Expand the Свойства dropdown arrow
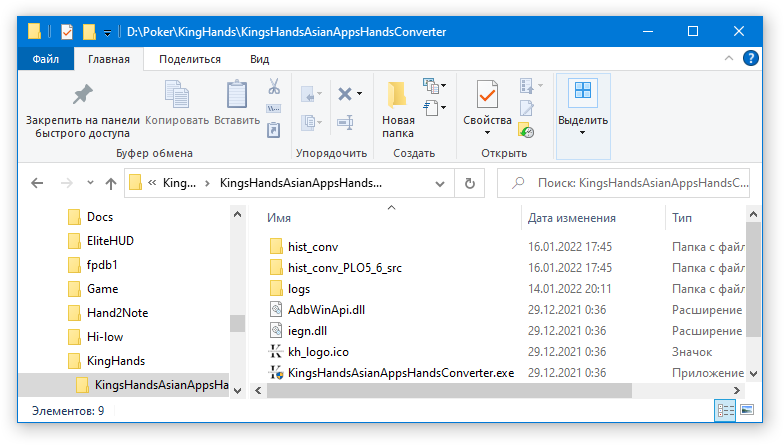This screenshot has height=445, width=784. [487, 132]
